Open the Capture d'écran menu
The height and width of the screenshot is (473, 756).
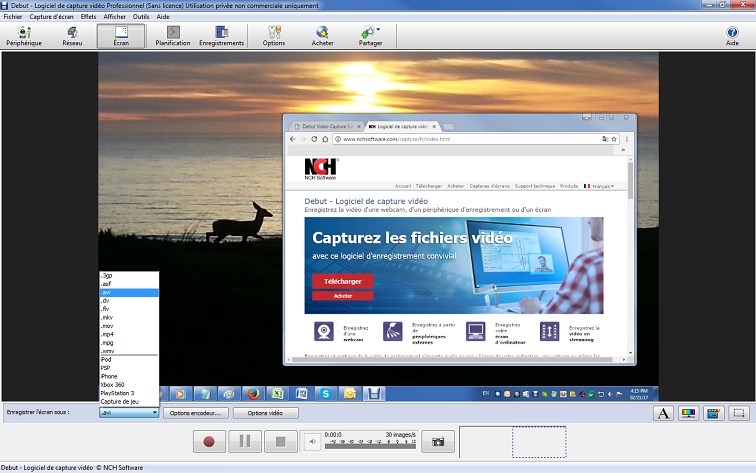point(51,17)
